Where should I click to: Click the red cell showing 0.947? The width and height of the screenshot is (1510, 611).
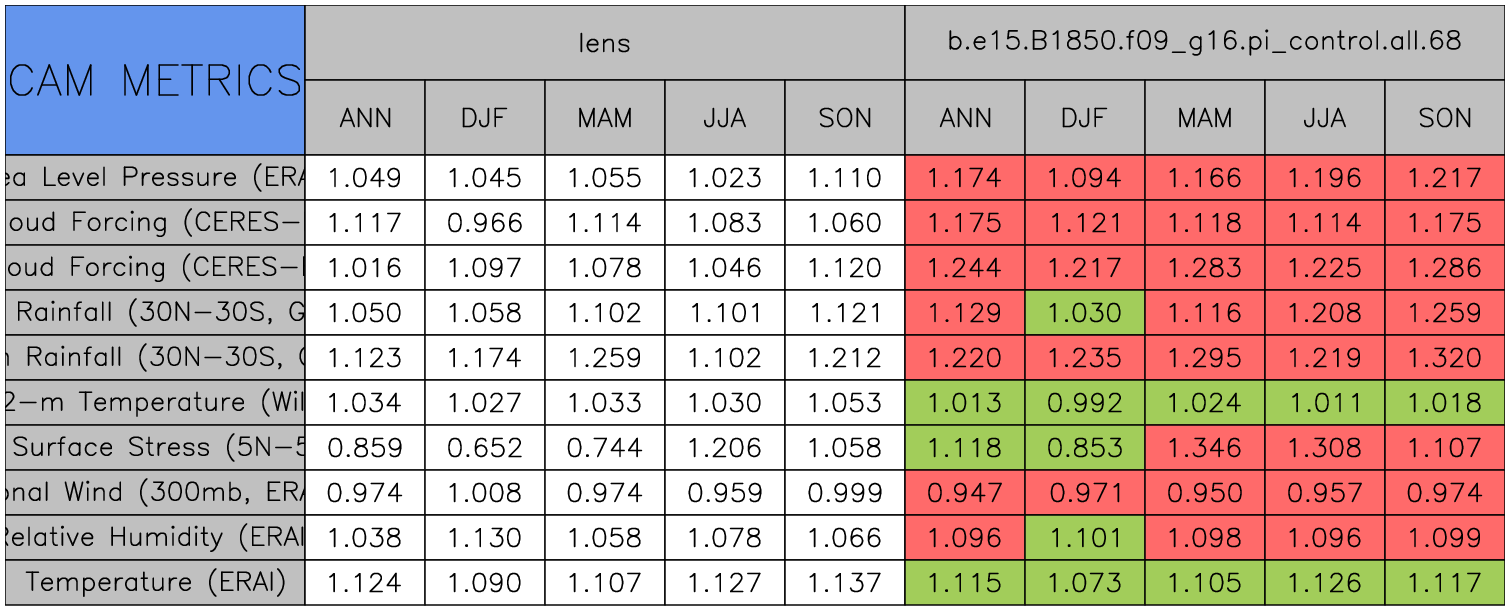(965, 493)
